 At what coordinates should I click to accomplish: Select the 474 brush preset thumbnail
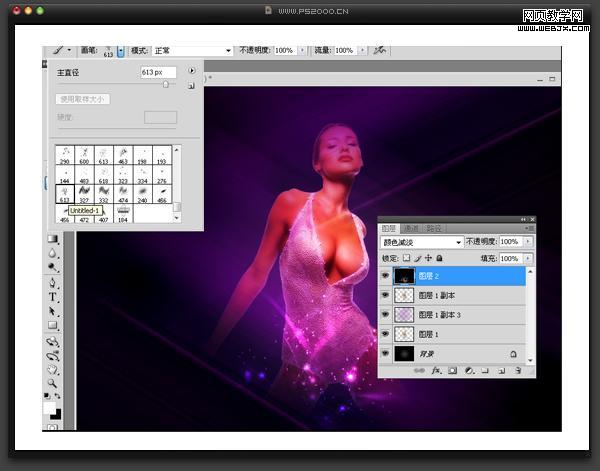[x=123, y=194]
